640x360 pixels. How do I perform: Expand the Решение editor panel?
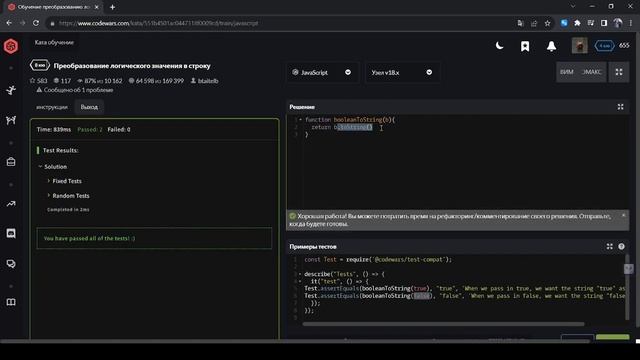tap(620, 107)
